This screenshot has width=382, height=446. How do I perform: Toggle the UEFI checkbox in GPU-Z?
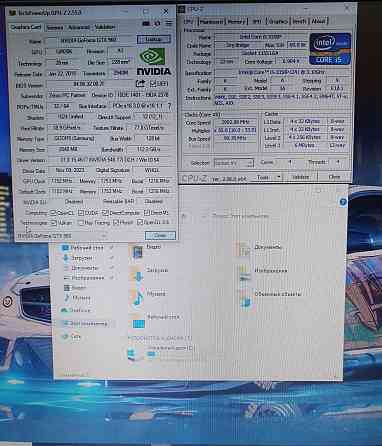tap(153, 84)
